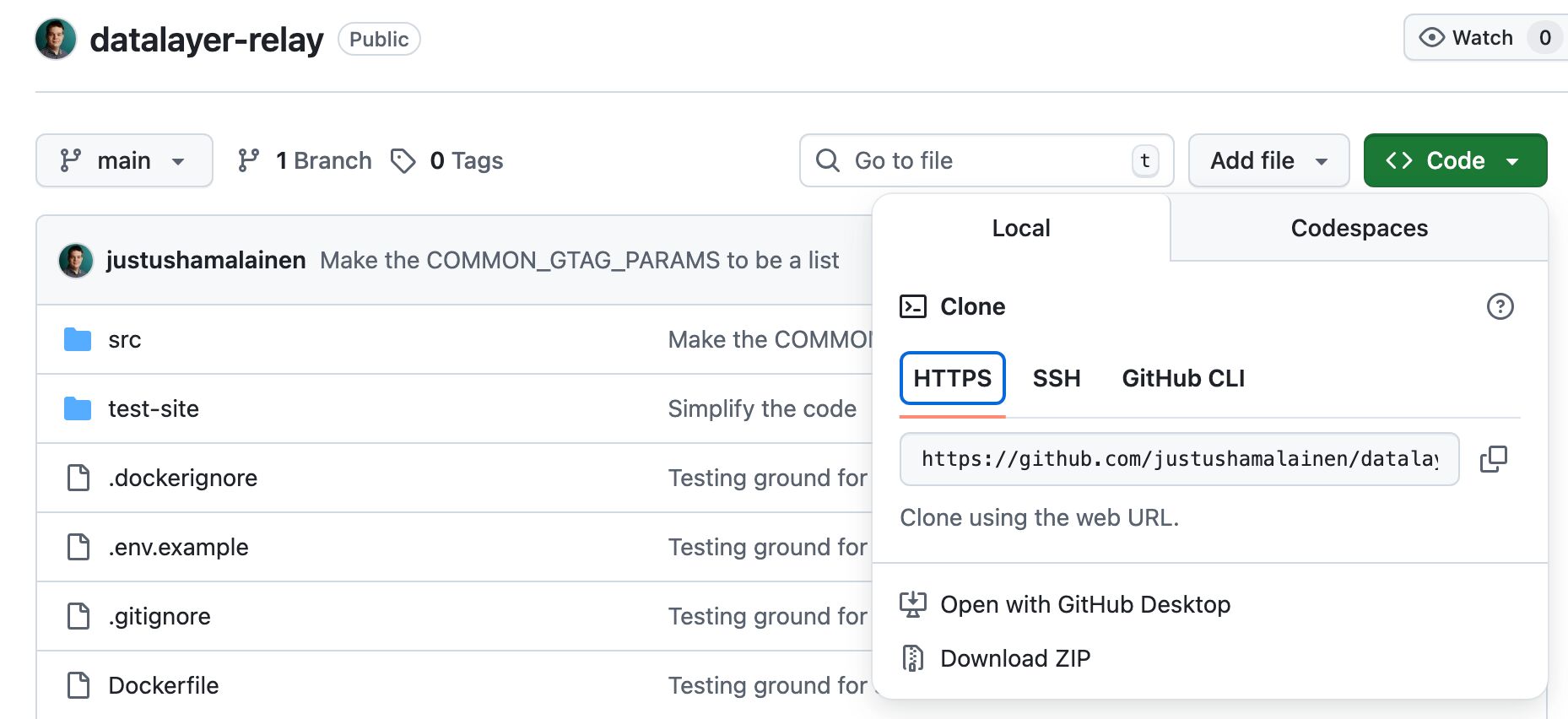Expand the main branch dropdown
The width and height of the screenshot is (1568, 719).
[124, 160]
